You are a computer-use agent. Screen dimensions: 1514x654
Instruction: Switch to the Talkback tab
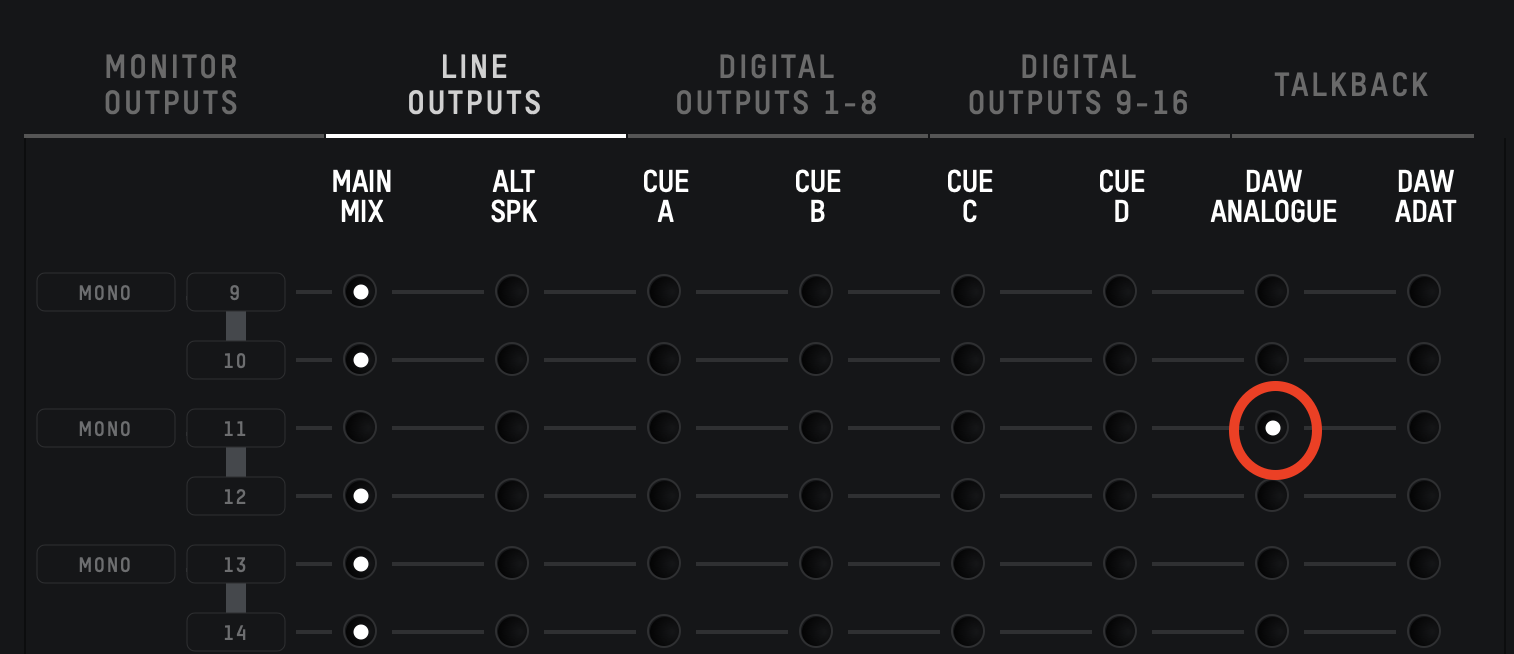click(1351, 84)
